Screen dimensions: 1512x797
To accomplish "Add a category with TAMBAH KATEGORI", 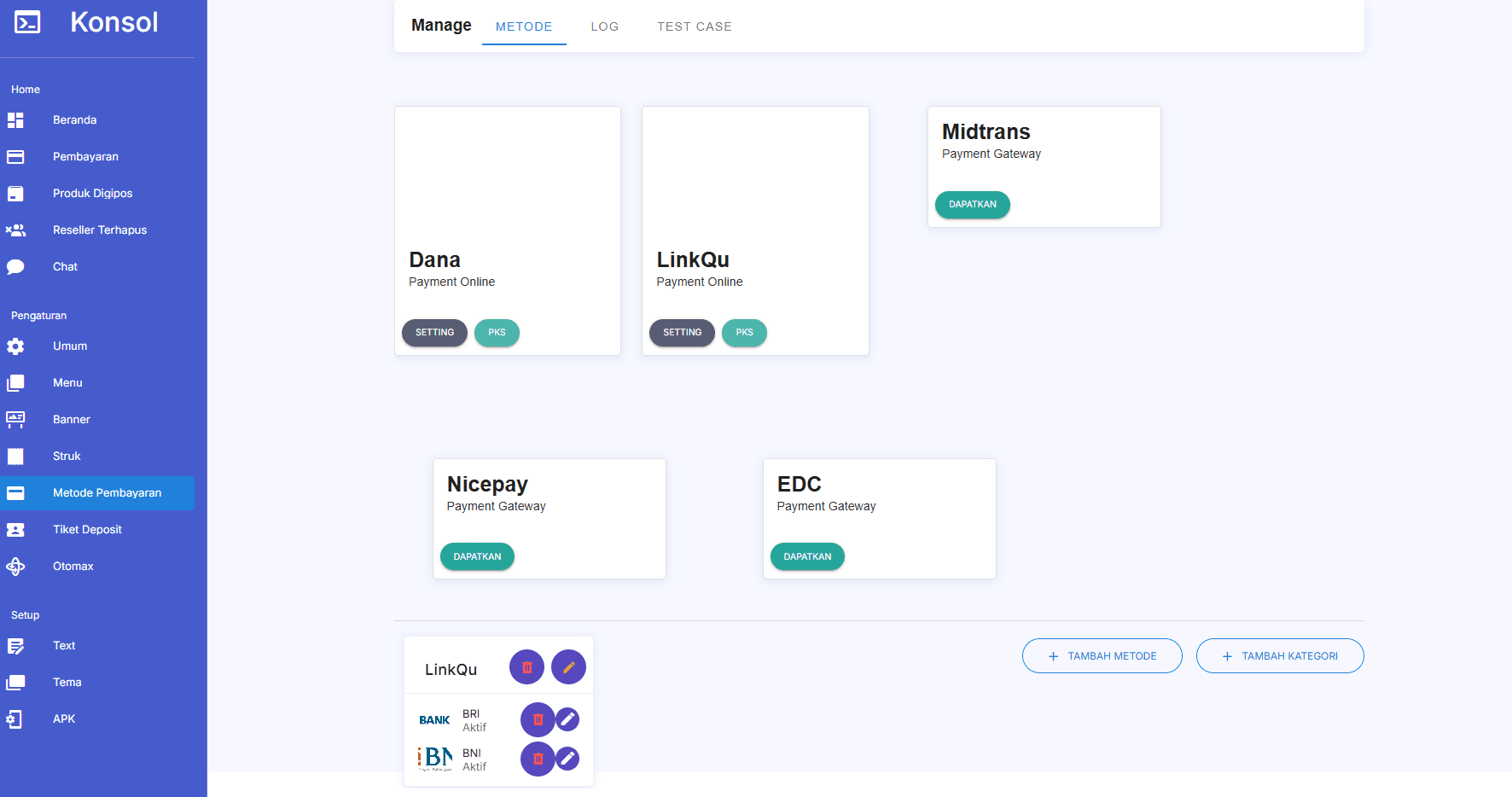I will pos(1279,656).
